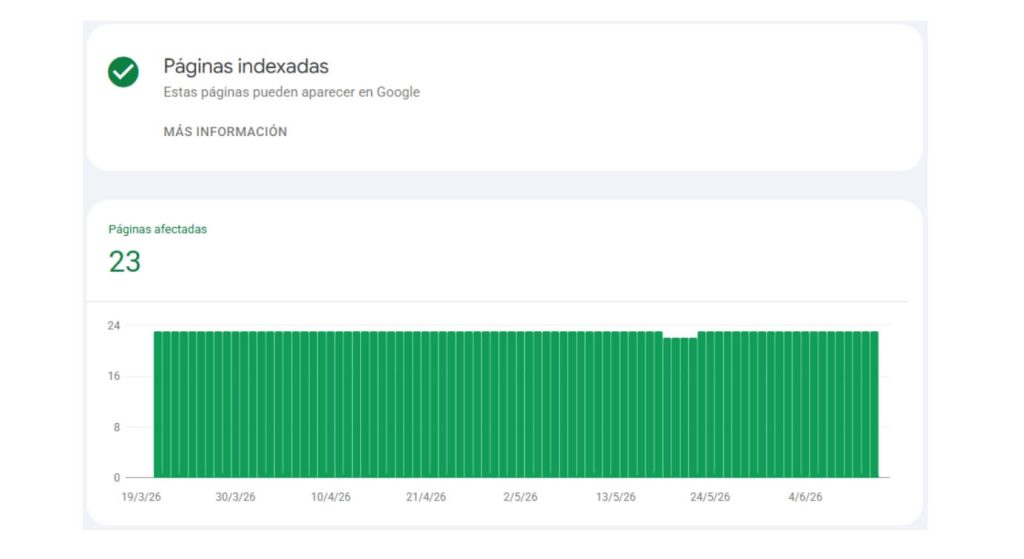
Task: Click the 0 y-axis label
Action: (x=117, y=477)
